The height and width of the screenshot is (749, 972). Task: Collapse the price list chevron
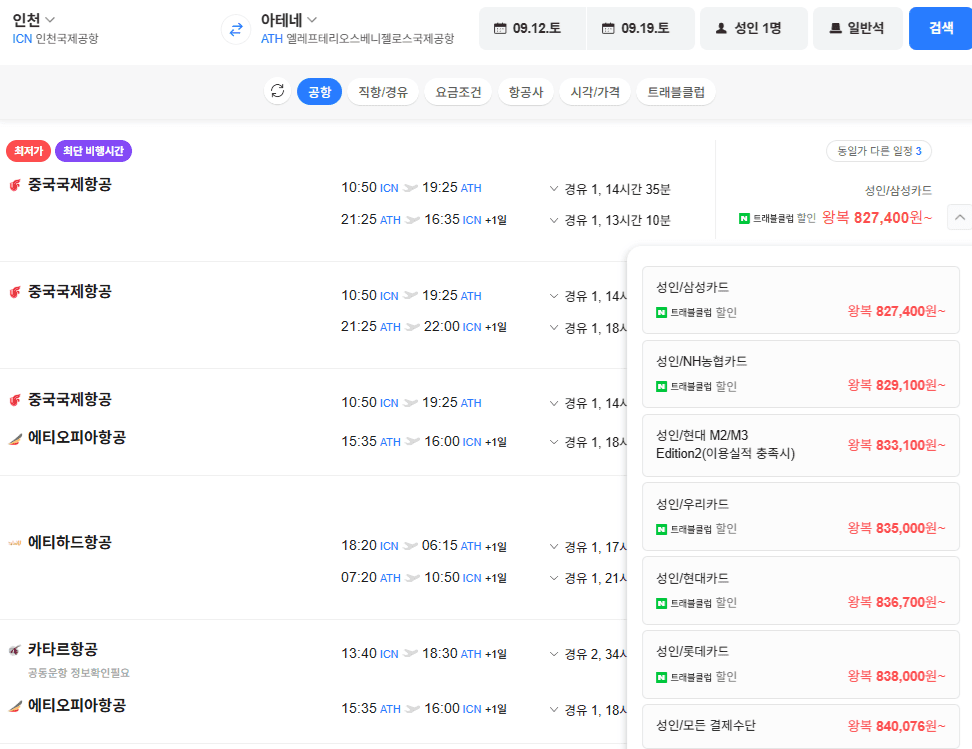tap(960, 218)
